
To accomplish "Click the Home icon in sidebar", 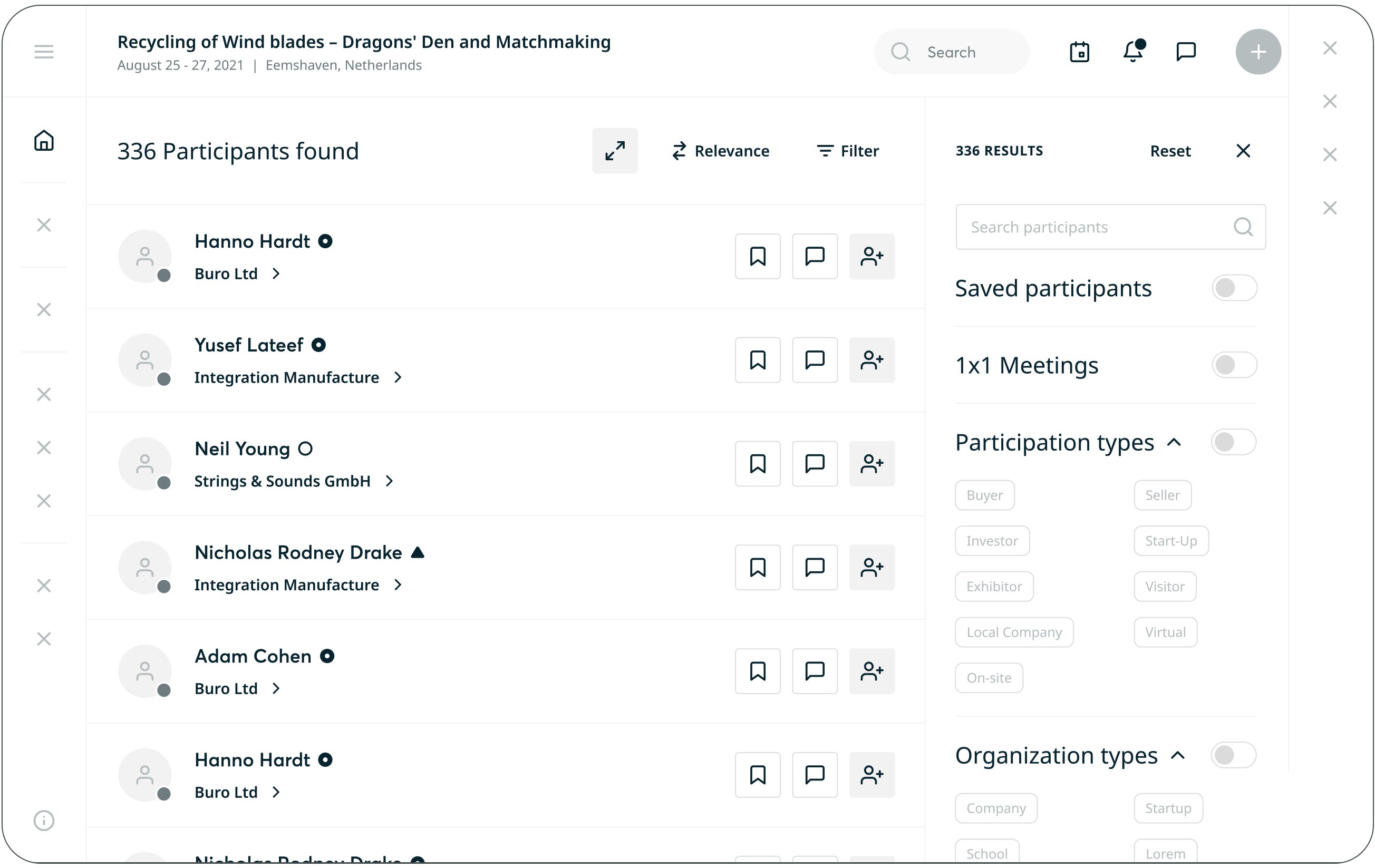I will click(x=43, y=140).
